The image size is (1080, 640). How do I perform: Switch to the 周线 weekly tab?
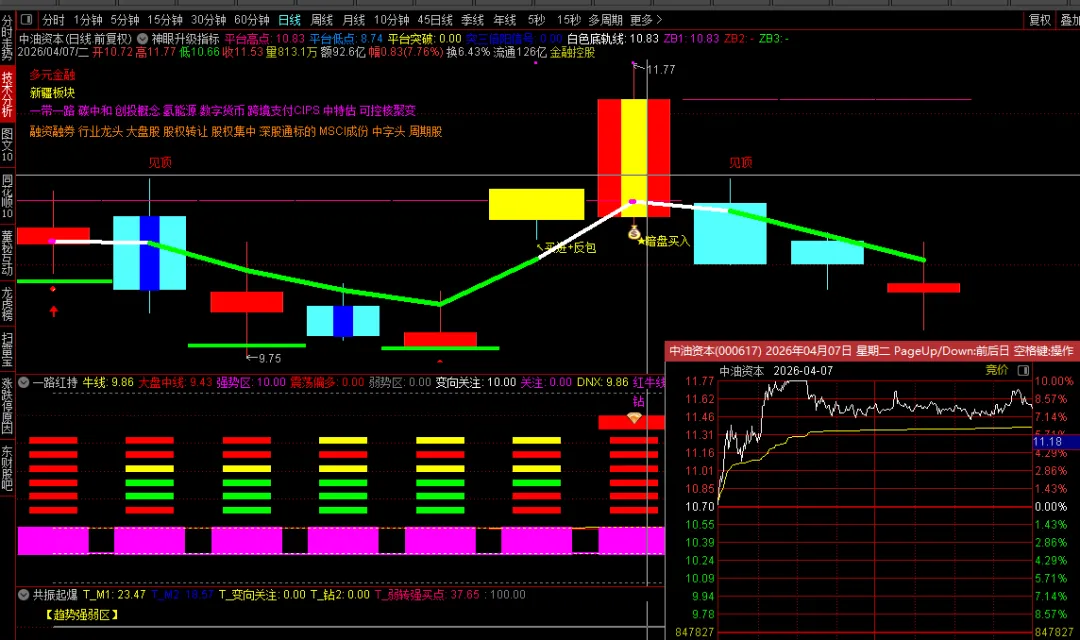tap(322, 19)
